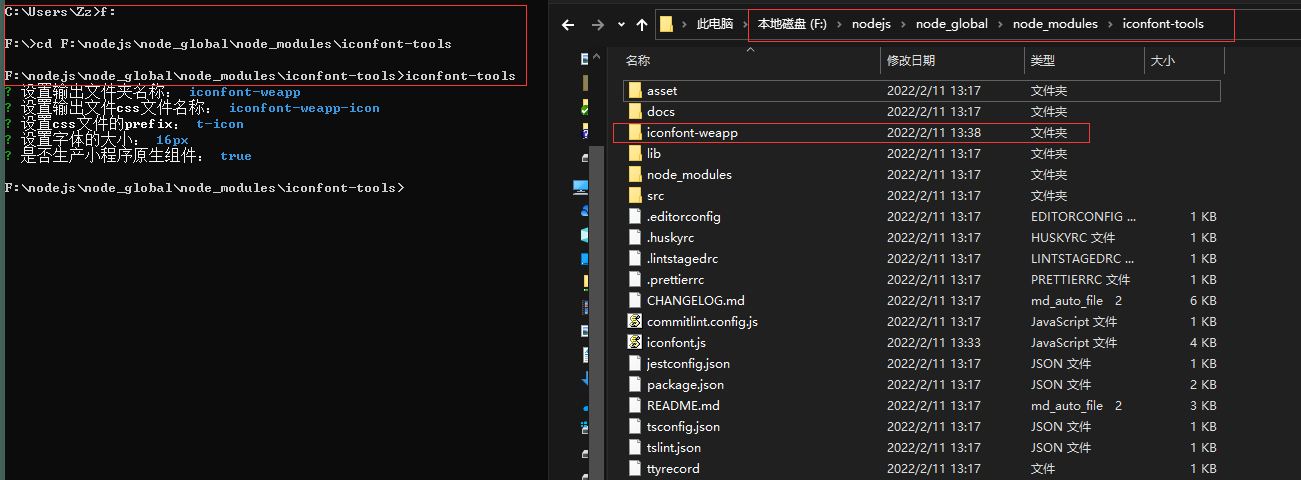Click the .lintstagedrc file icon
This screenshot has height=480, width=1301.
(635, 259)
